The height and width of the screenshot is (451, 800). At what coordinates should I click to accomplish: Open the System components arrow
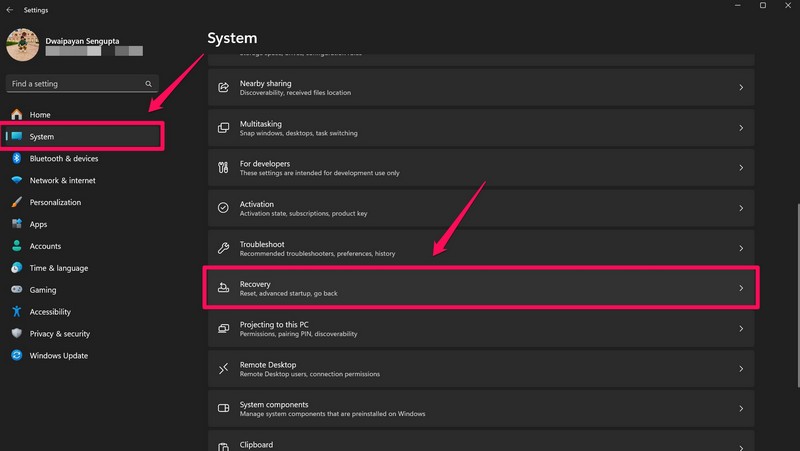click(741, 409)
